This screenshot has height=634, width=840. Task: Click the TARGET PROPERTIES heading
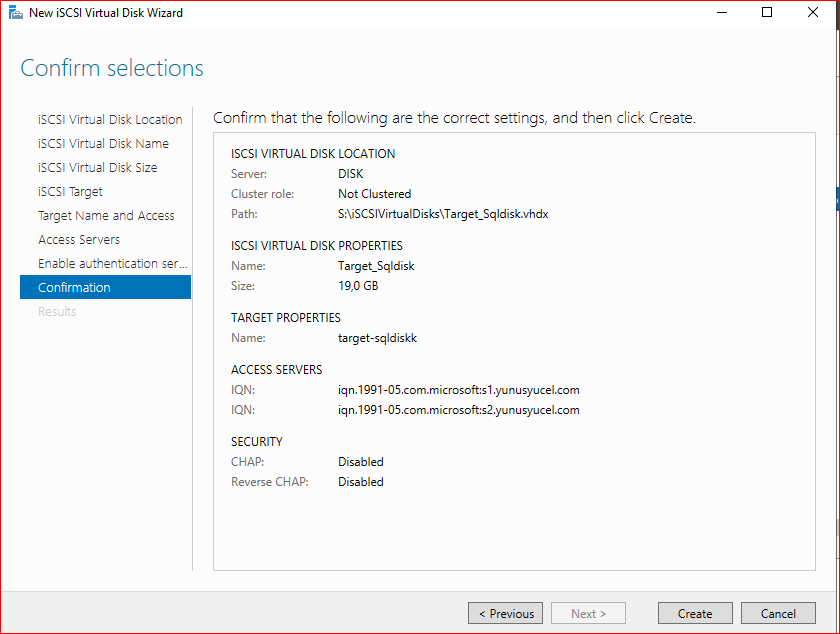[x=286, y=318]
